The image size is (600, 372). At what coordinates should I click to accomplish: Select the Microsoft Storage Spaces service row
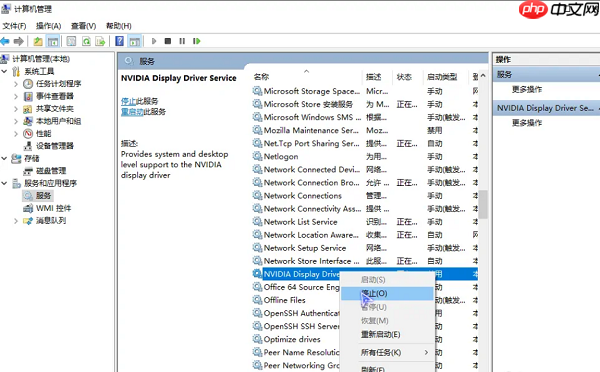(x=365, y=91)
